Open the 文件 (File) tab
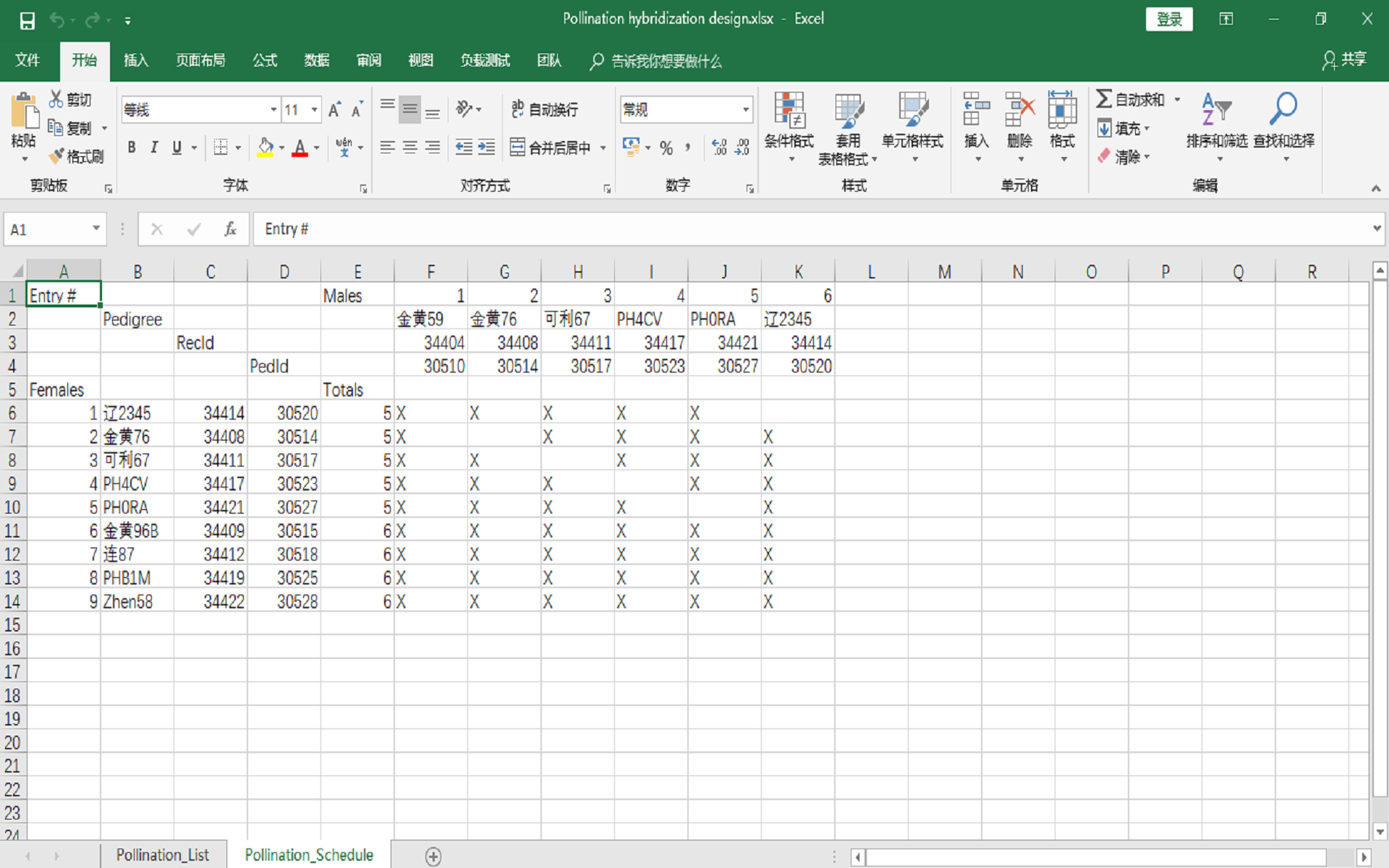 [27, 60]
